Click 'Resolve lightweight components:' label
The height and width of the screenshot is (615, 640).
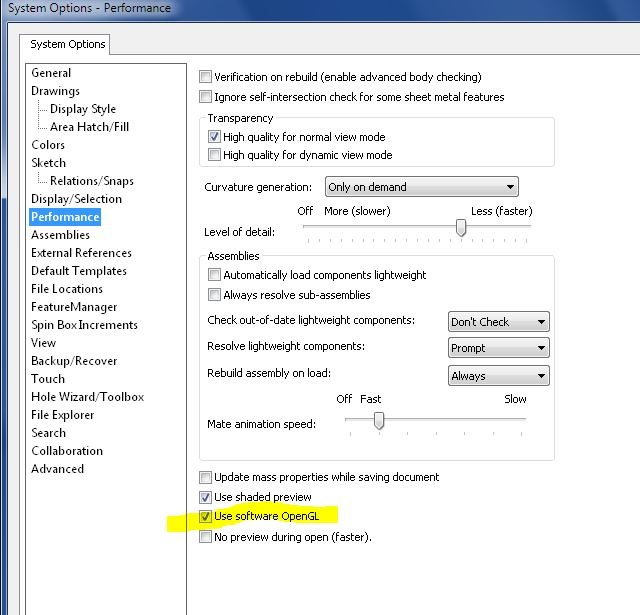pyautogui.click(x=286, y=346)
